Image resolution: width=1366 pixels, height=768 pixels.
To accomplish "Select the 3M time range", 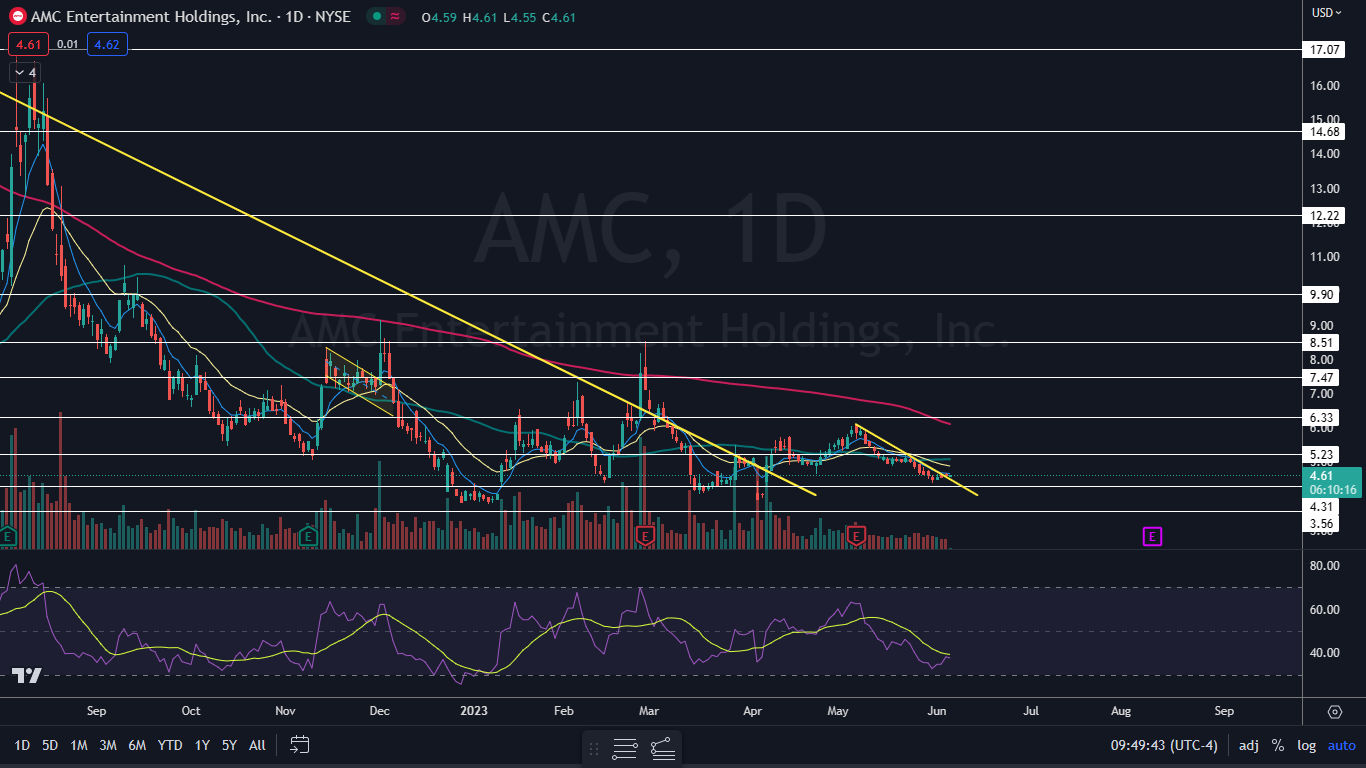I will click(108, 745).
